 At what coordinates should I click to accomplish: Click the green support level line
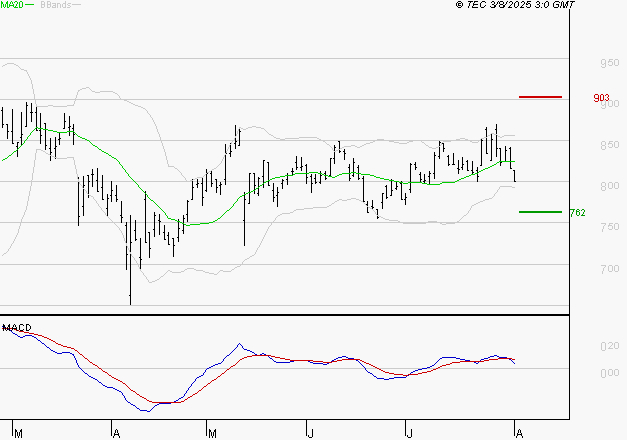pos(540,212)
